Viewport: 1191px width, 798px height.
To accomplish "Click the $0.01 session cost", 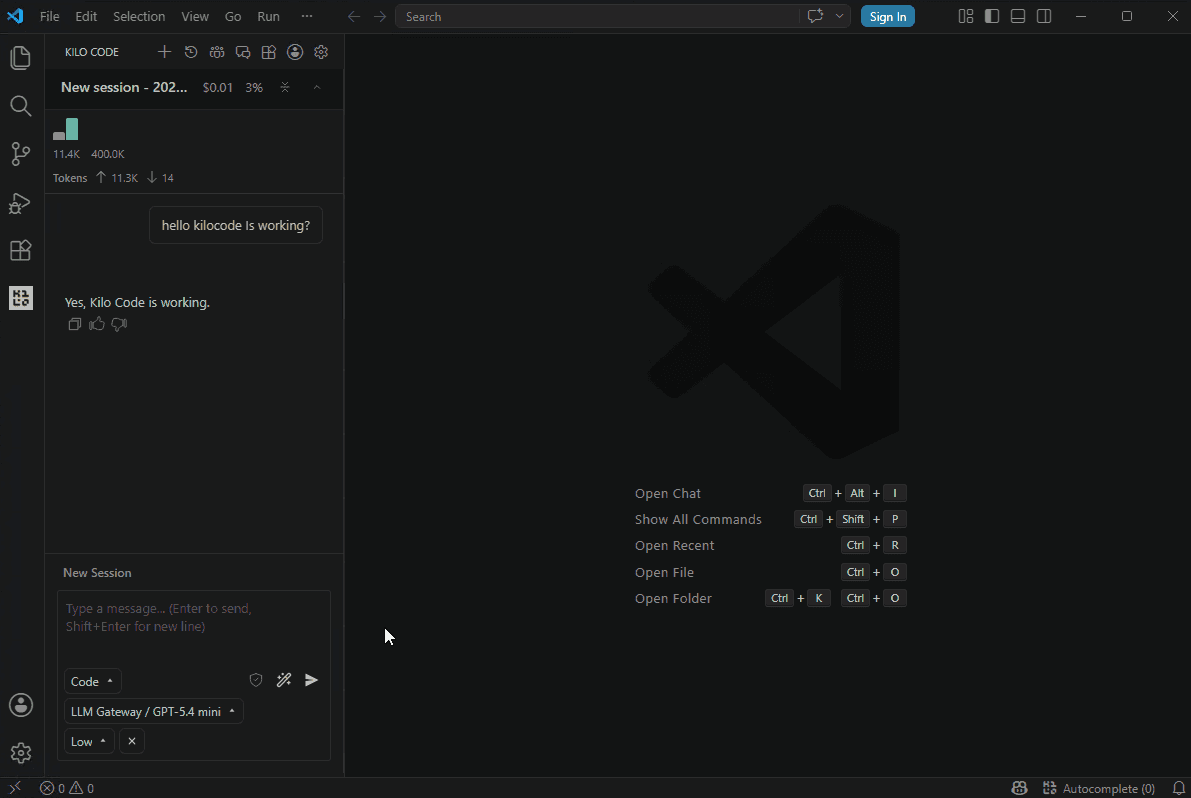I will pyautogui.click(x=217, y=88).
